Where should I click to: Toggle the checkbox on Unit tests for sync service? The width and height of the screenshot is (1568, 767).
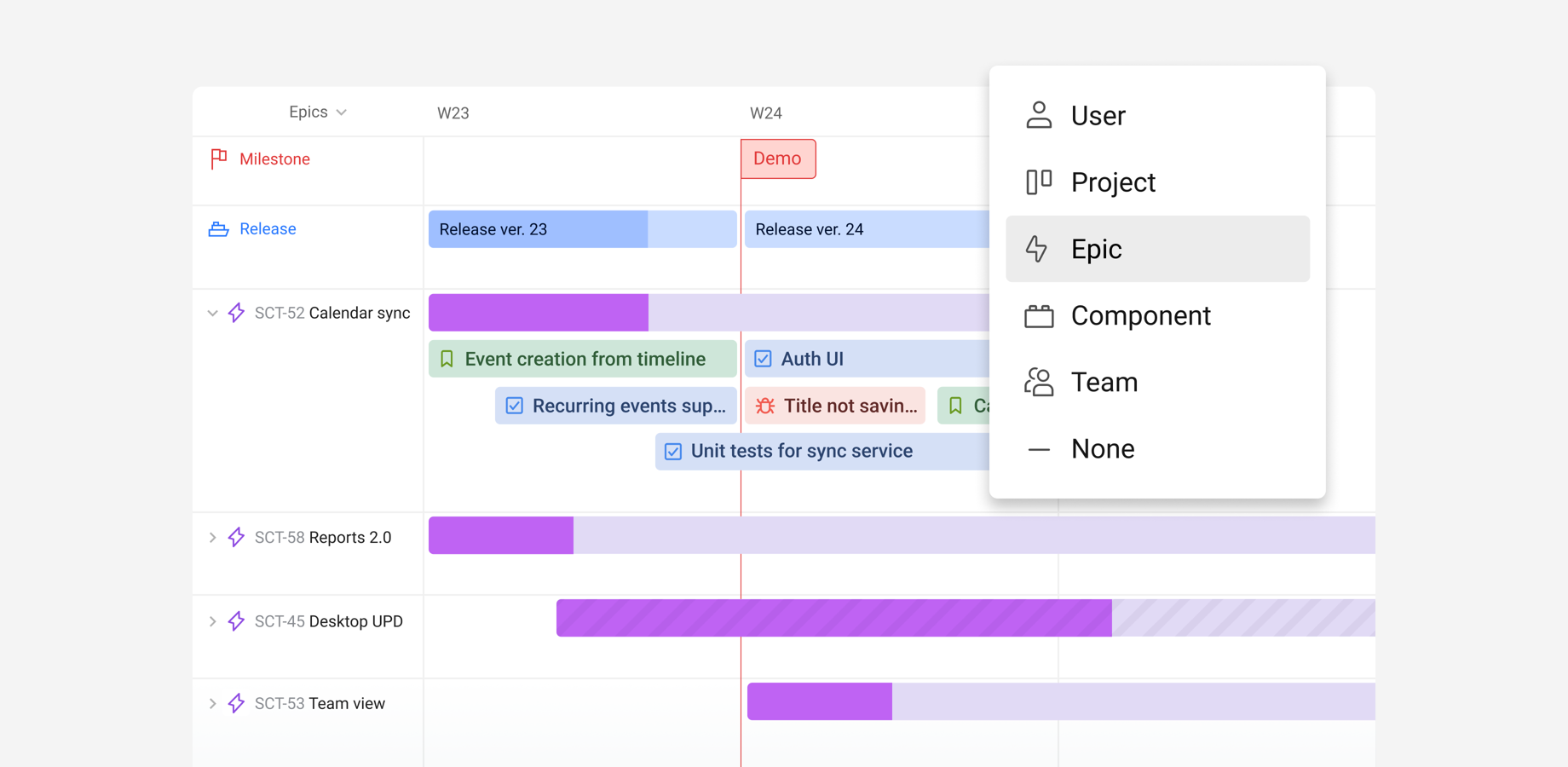pyautogui.click(x=673, y=451)
